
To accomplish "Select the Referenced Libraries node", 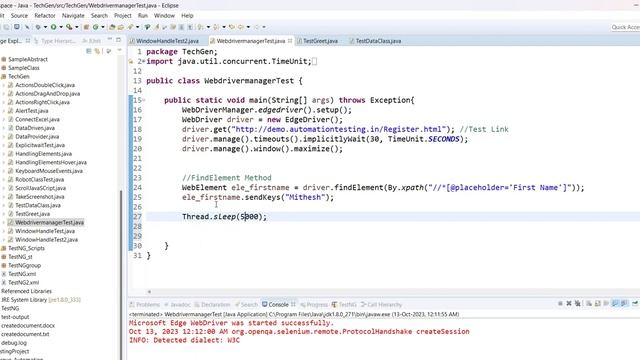I will (x=27, y=291).
